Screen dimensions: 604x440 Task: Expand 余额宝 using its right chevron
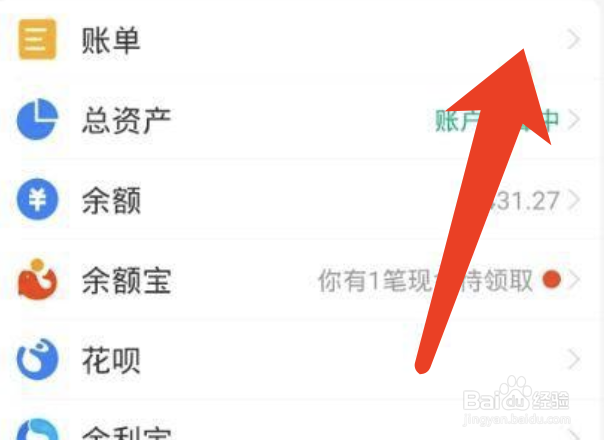(x=574, y=280)
